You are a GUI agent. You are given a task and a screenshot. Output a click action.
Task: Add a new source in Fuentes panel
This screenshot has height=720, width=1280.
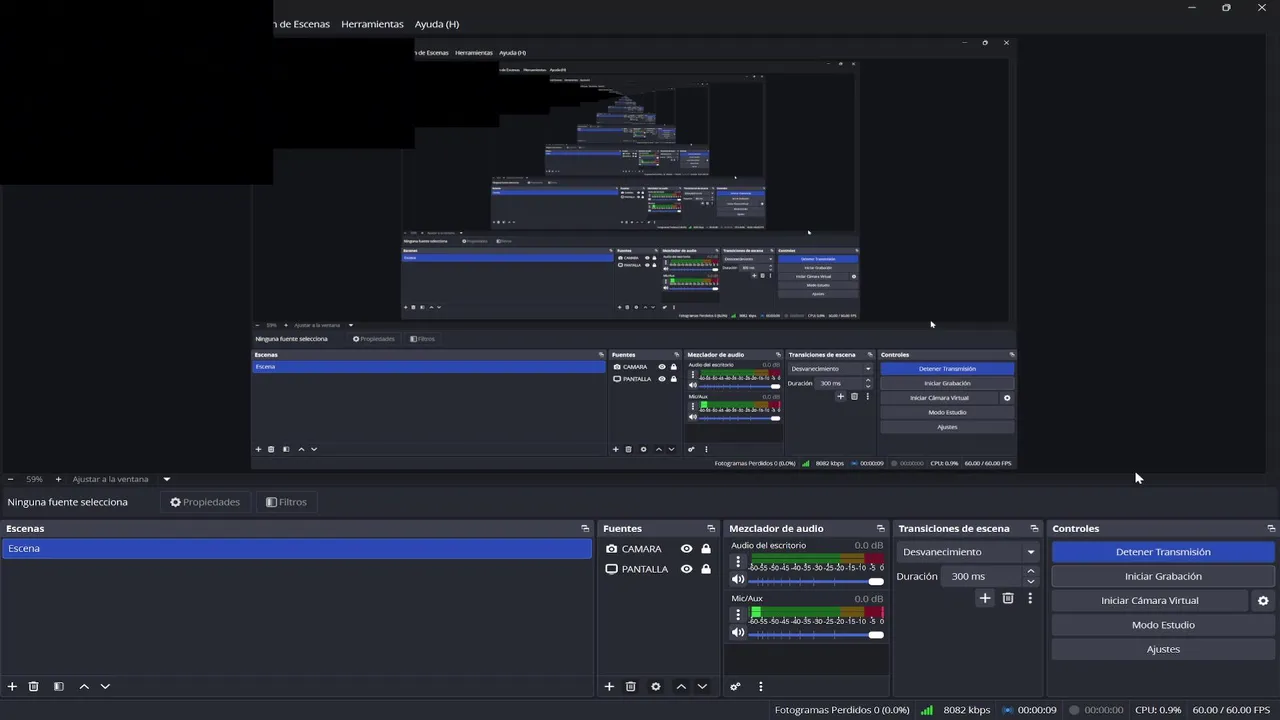[x=609, y=686]
